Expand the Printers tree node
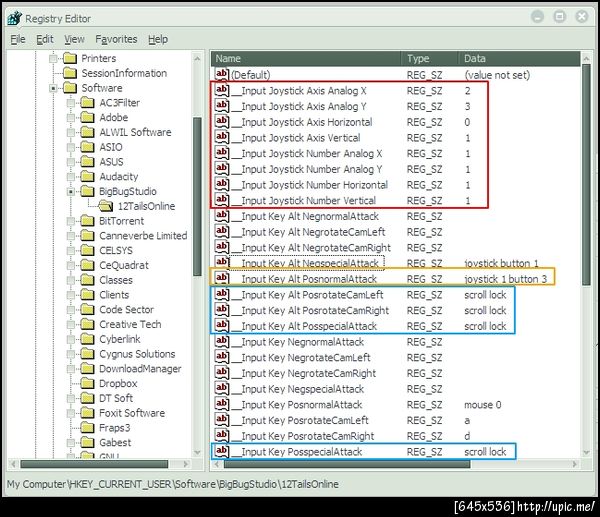Screen dimensions: 600x517 click(x=53, y=59)
